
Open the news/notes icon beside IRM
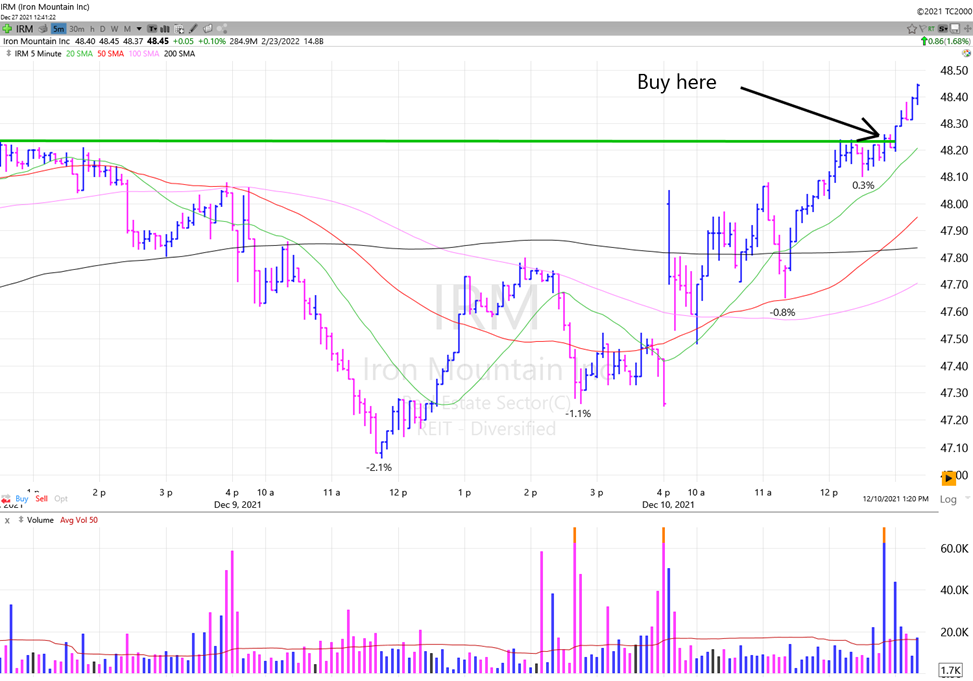[43, 29]
